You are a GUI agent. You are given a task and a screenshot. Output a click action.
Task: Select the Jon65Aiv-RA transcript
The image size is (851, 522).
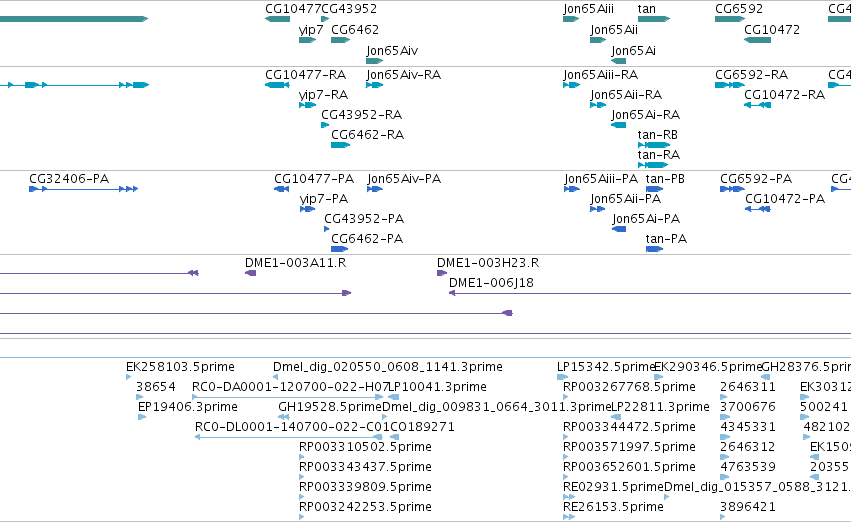pos(374,85)
